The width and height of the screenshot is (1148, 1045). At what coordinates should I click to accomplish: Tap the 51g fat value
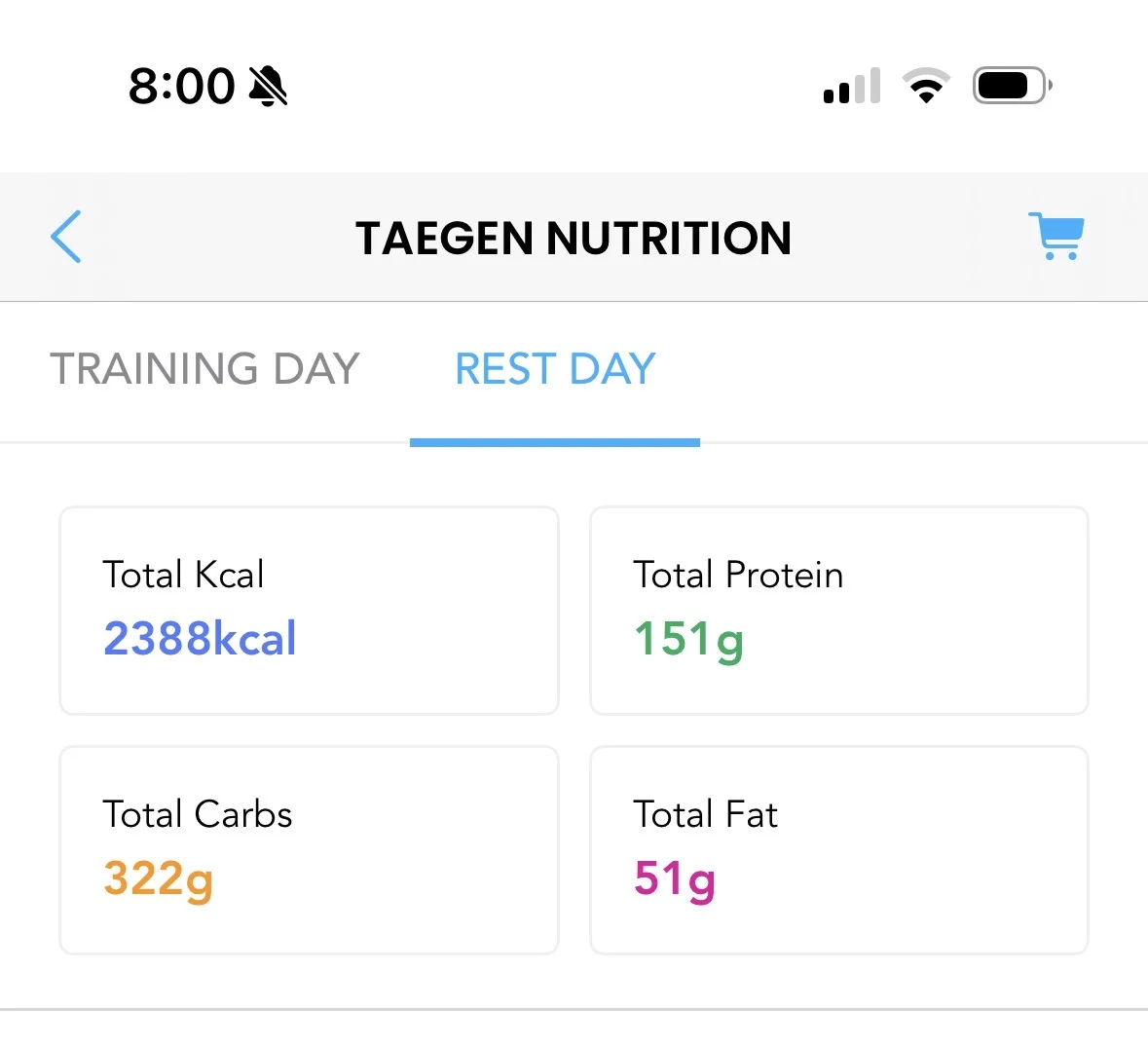[x=675, y=880]
